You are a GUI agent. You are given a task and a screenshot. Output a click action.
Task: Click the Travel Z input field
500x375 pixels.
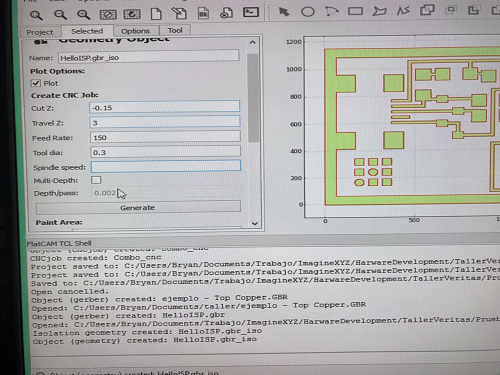[x=165, y=122]
